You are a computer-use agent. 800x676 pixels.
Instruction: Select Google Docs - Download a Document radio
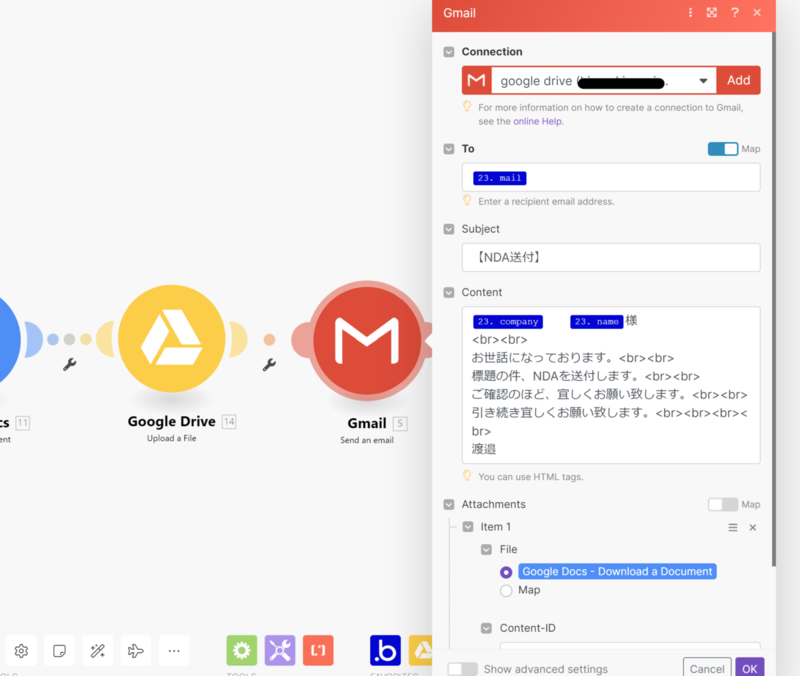(x=506, y=572)
